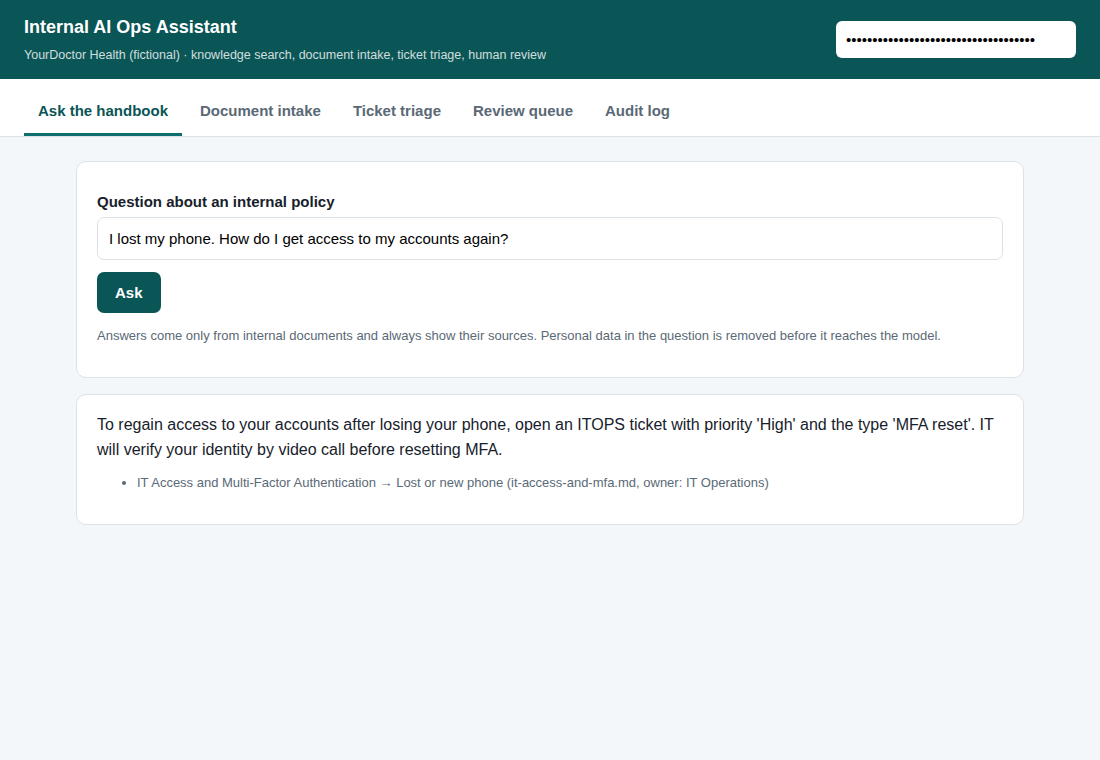
Task: Click the it-access-and-mfa.md source citation
Action: [x=452, y=483]
